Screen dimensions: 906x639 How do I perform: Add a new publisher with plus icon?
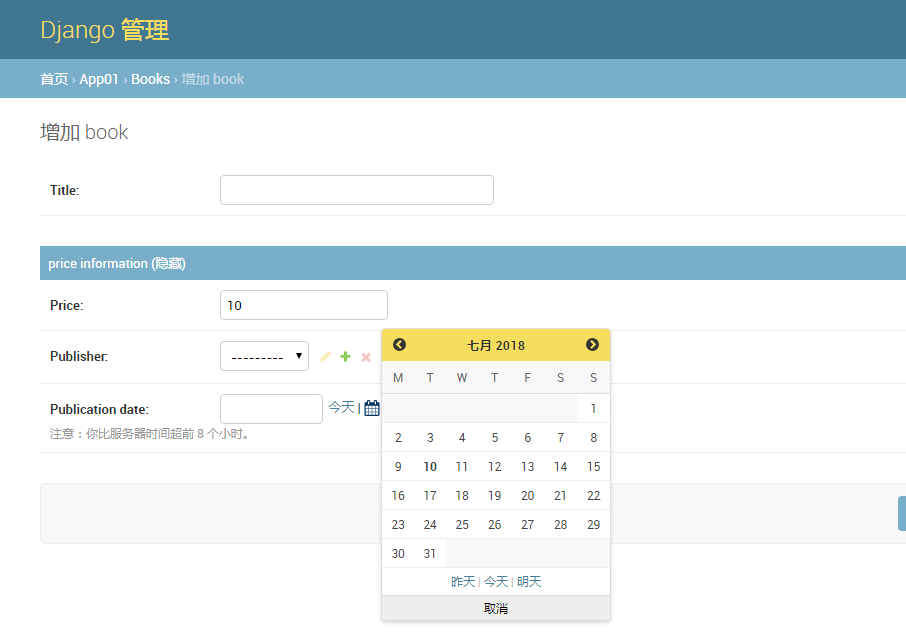point(346,356)
